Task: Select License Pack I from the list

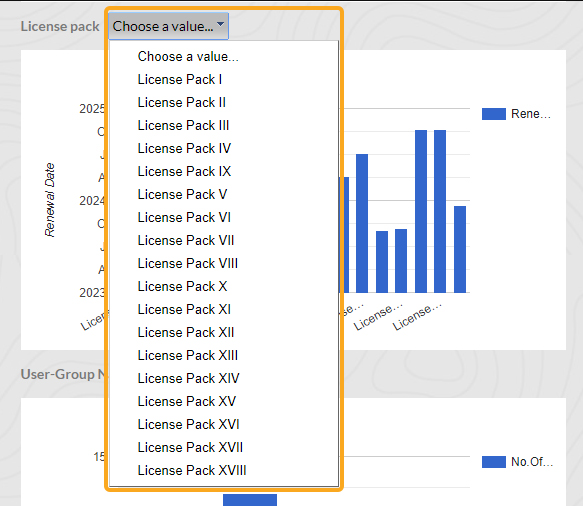Action: [224, 80]
